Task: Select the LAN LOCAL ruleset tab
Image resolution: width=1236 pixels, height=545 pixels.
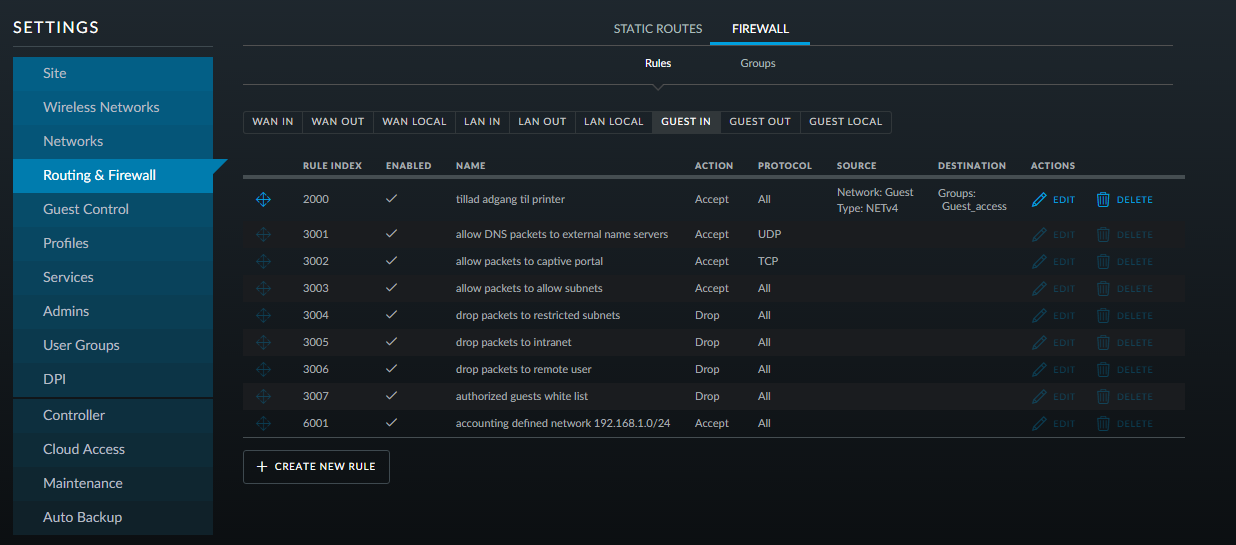Action: point(613,122)
